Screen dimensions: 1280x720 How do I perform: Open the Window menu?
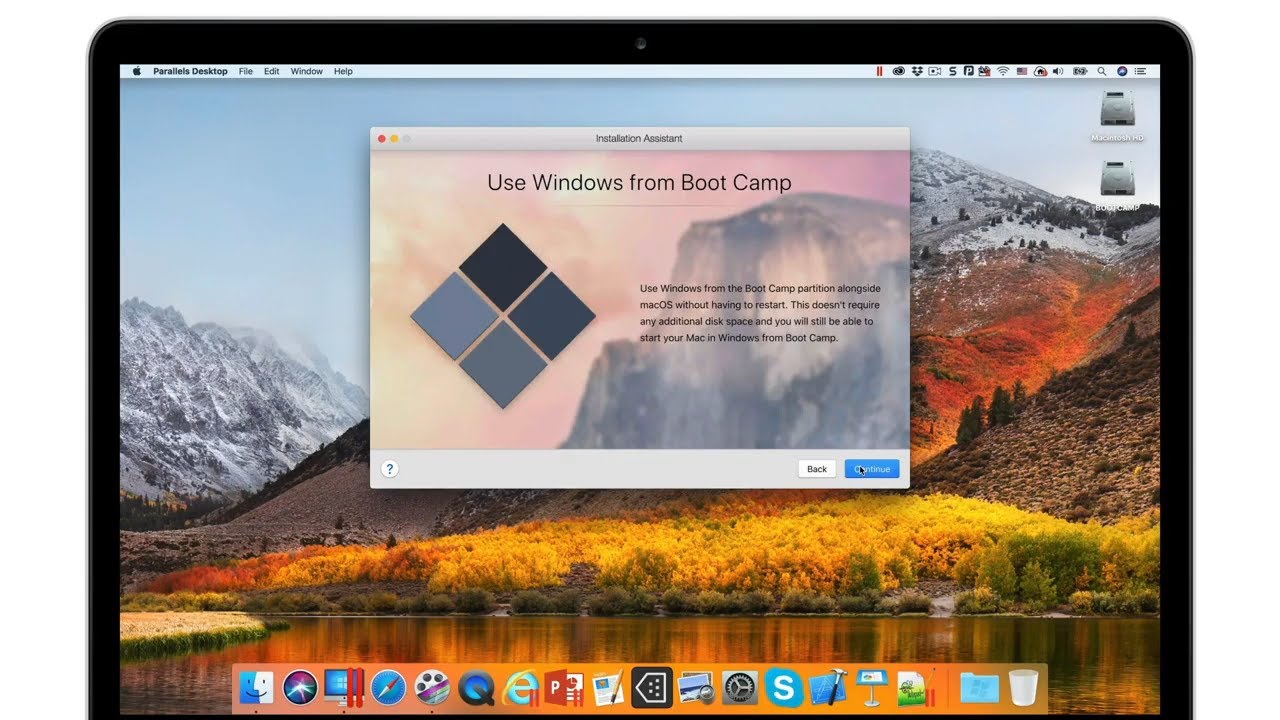pos(307,72)
